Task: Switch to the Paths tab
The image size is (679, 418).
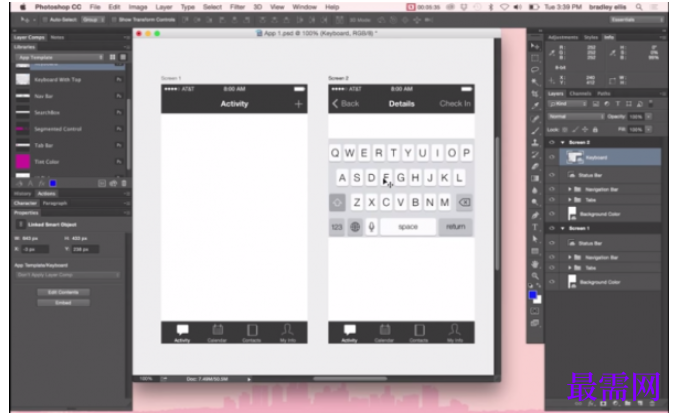Action: point(604,93)
